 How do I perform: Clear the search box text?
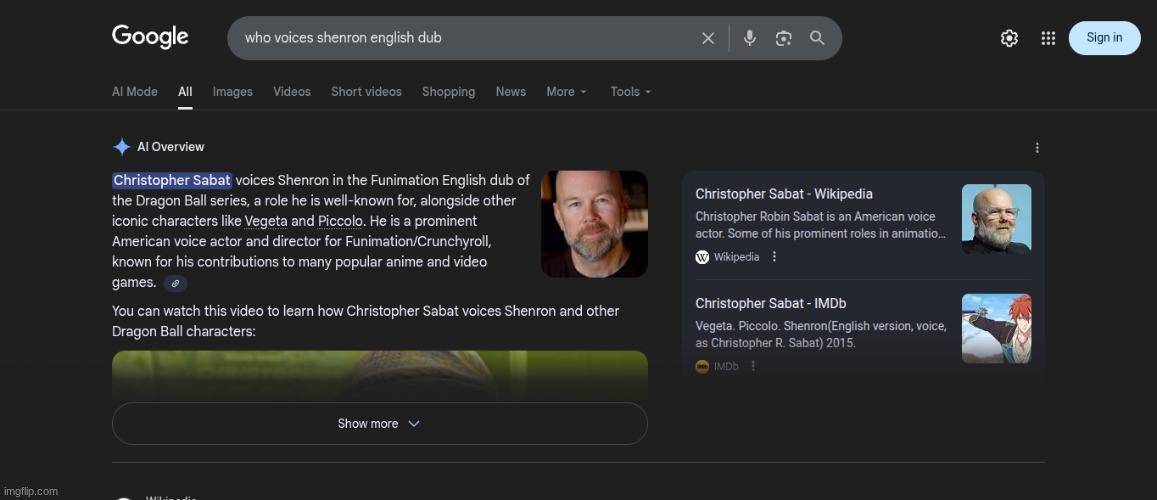pyautogui.click(x=708, y=38)
